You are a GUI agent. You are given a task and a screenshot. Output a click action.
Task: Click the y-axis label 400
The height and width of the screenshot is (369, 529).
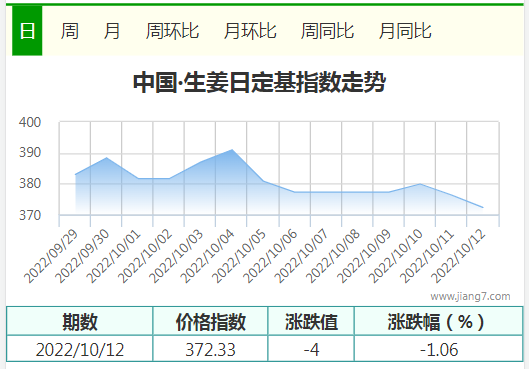[x=30, y=122]
